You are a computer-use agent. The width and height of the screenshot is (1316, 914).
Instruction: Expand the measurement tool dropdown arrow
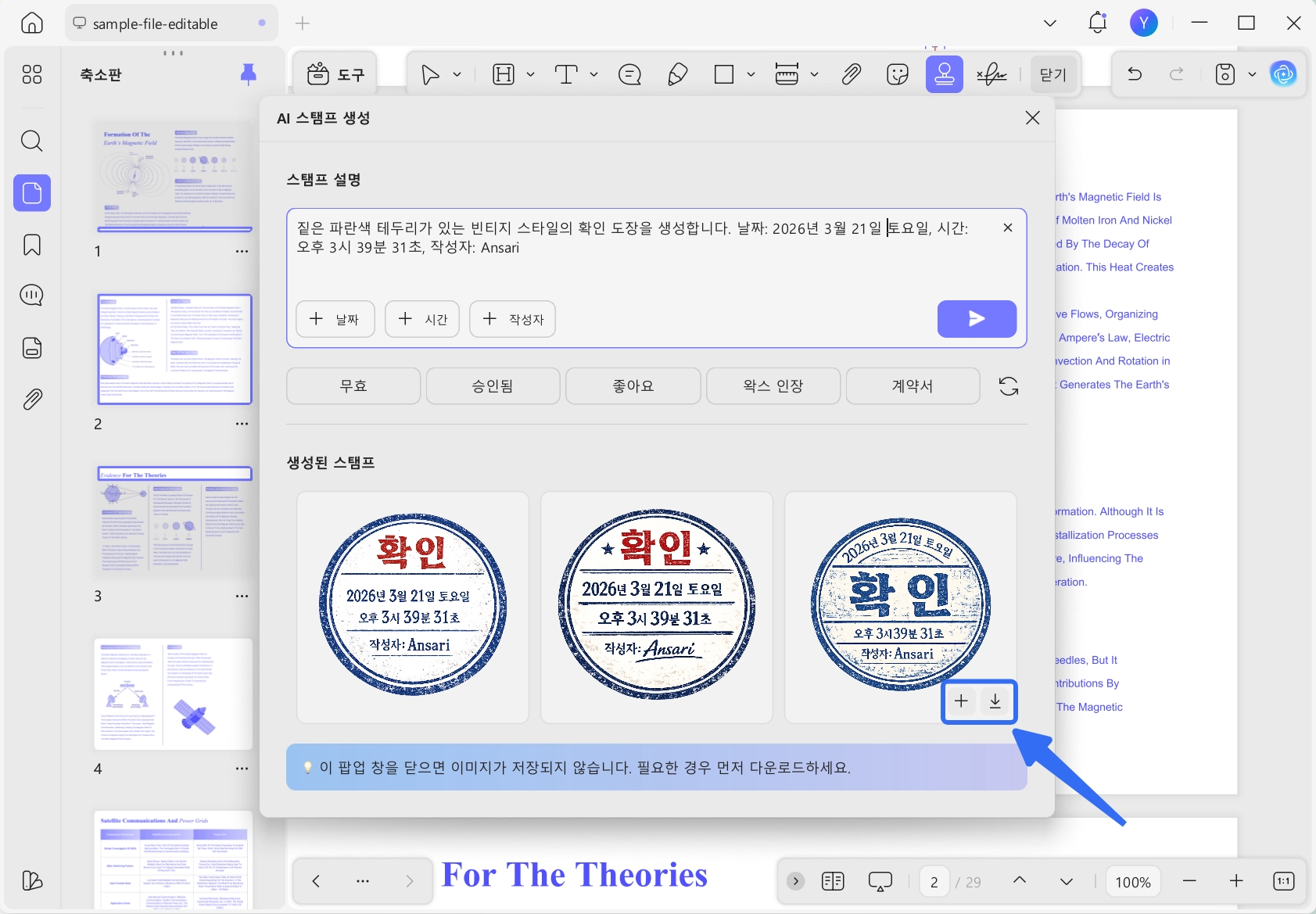coord(815,74)
